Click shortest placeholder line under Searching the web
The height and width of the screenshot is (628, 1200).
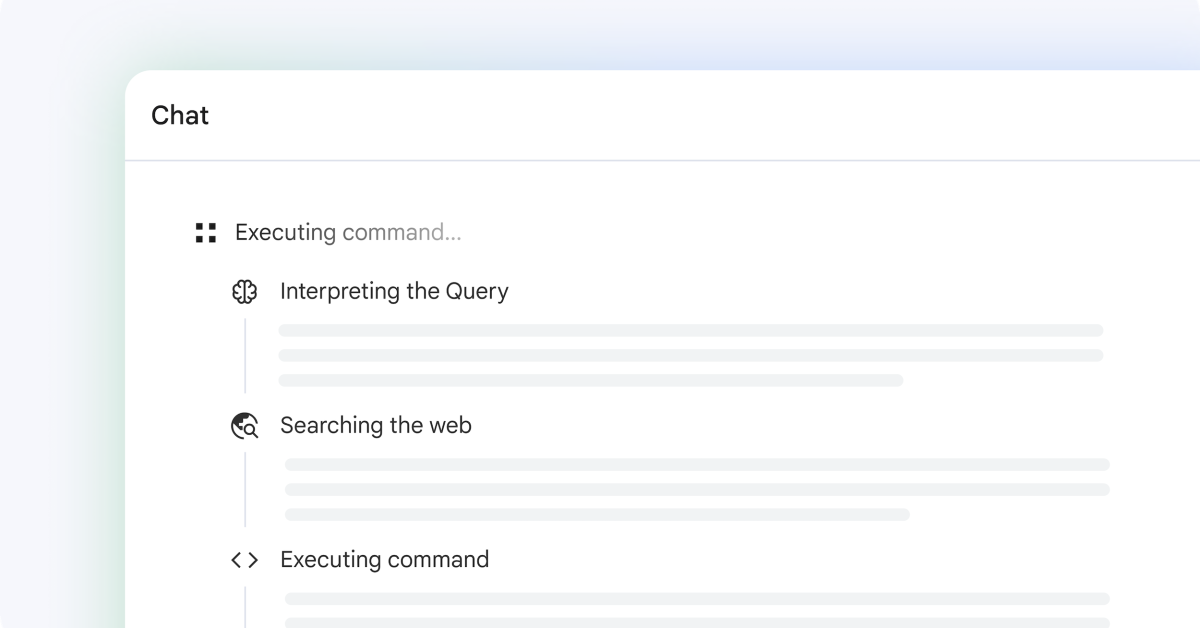597,514
